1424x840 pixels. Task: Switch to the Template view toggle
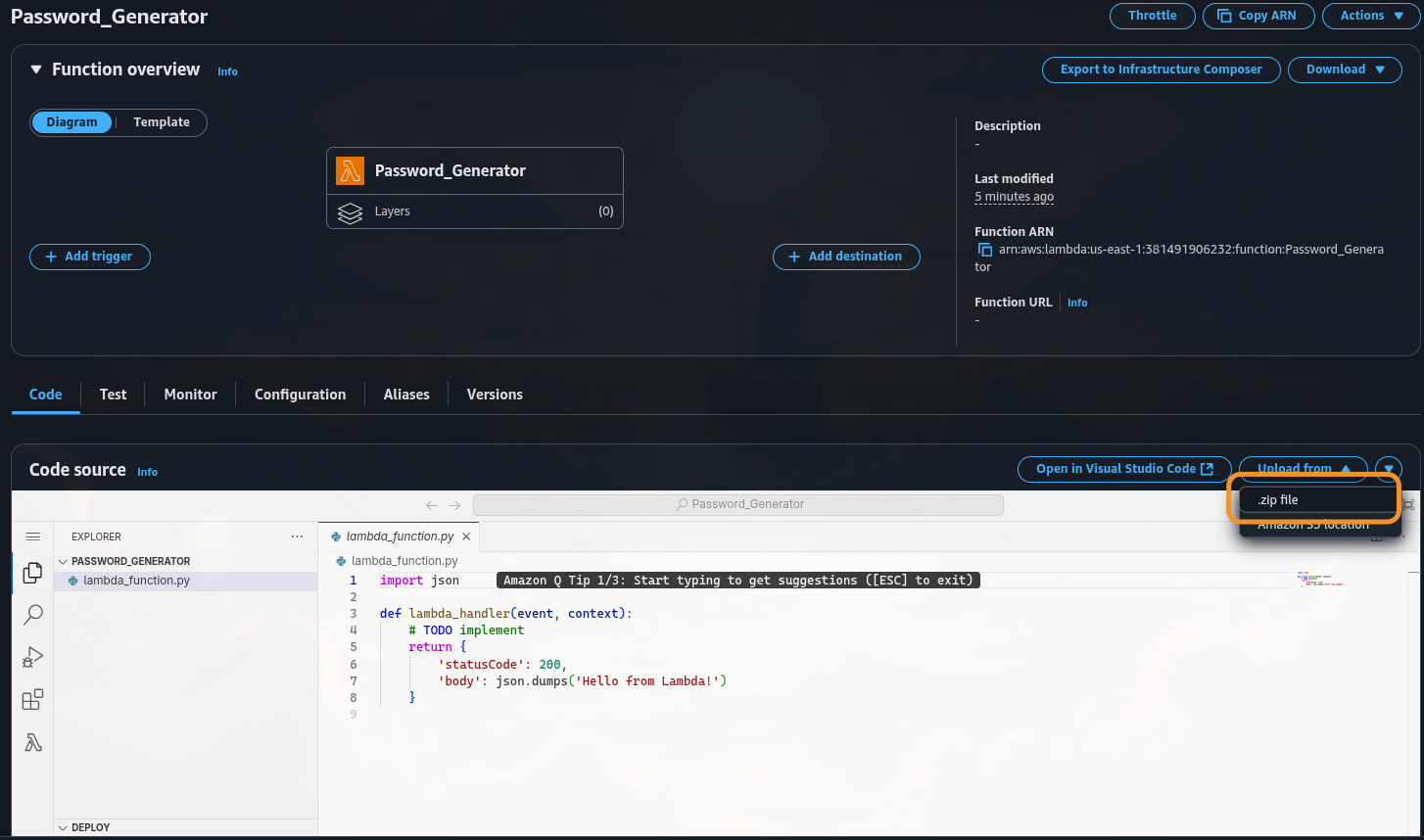point(162,122)
